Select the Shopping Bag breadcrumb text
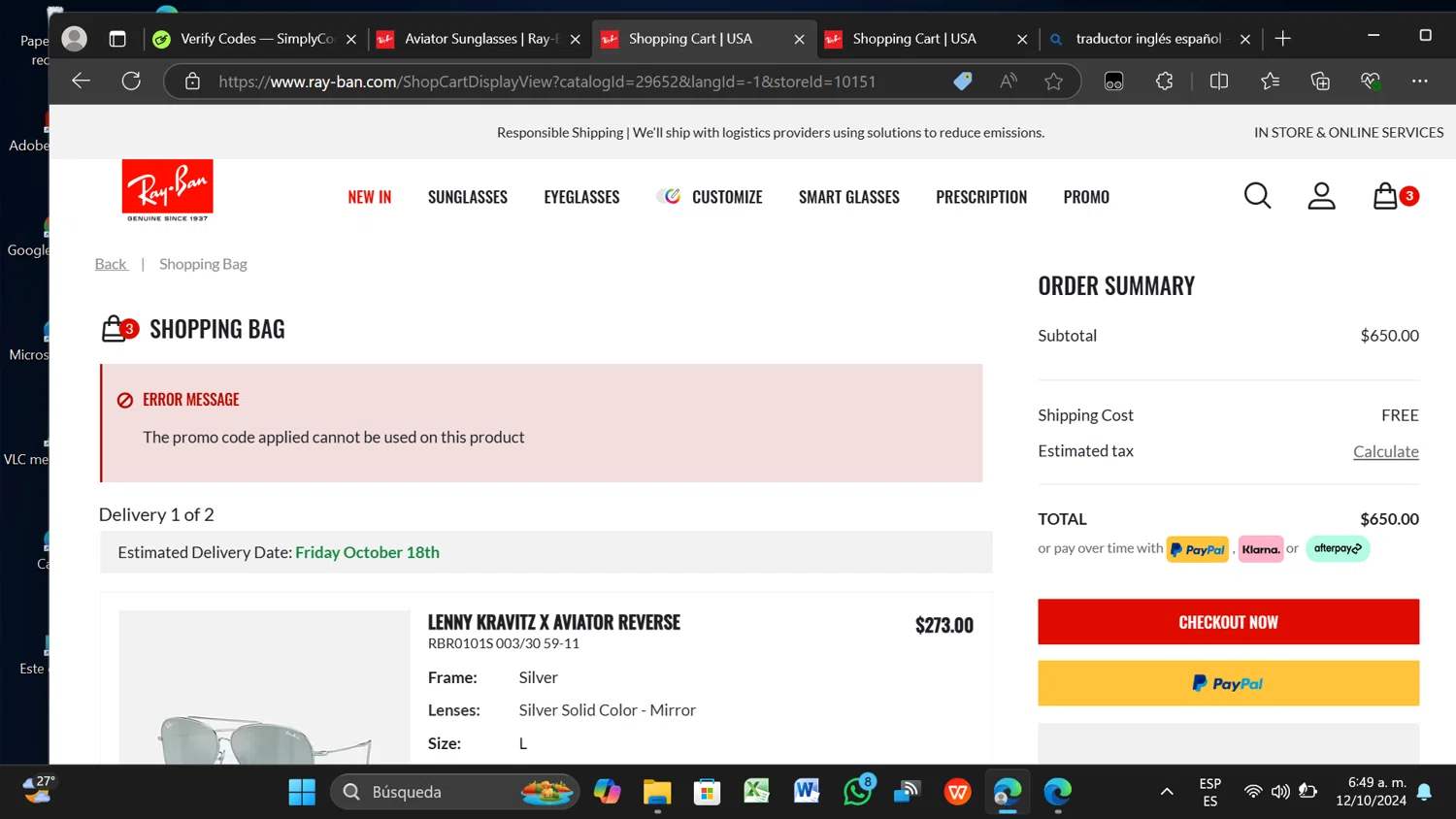Viewport: 1456px width, 819px height. coord(203,264)
